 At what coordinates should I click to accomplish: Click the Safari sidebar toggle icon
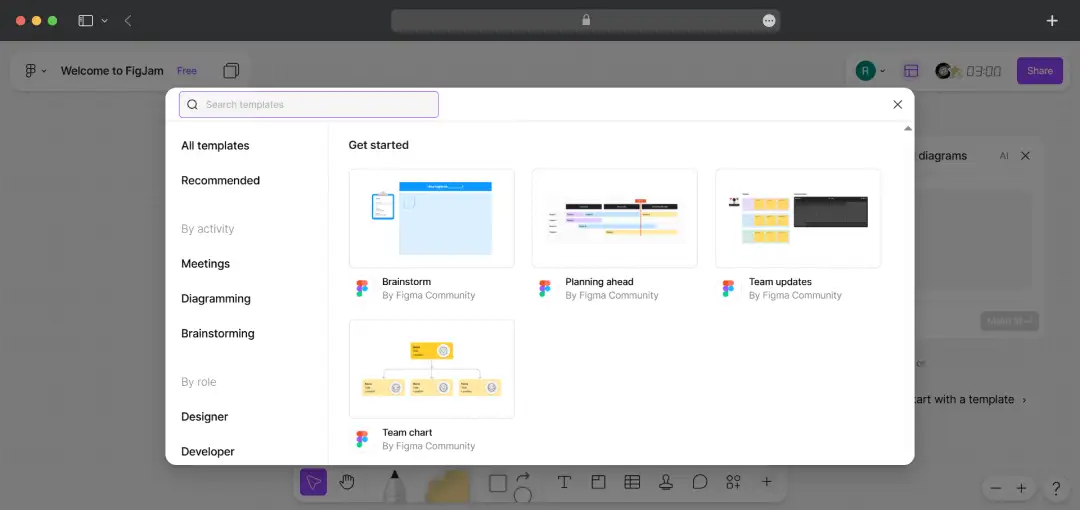point(85,21)
